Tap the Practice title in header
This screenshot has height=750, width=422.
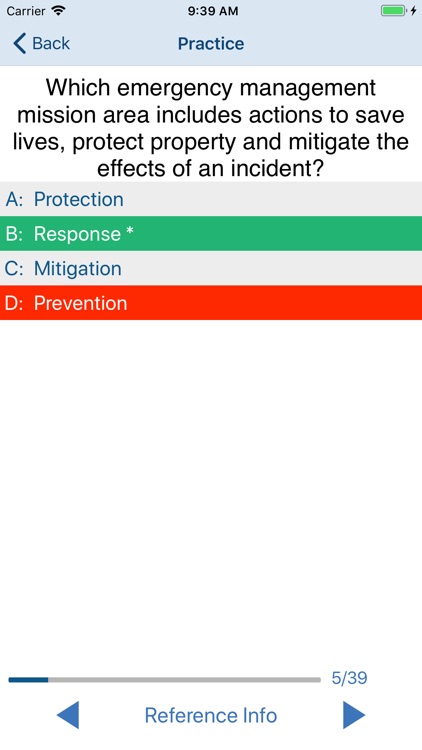211,44
